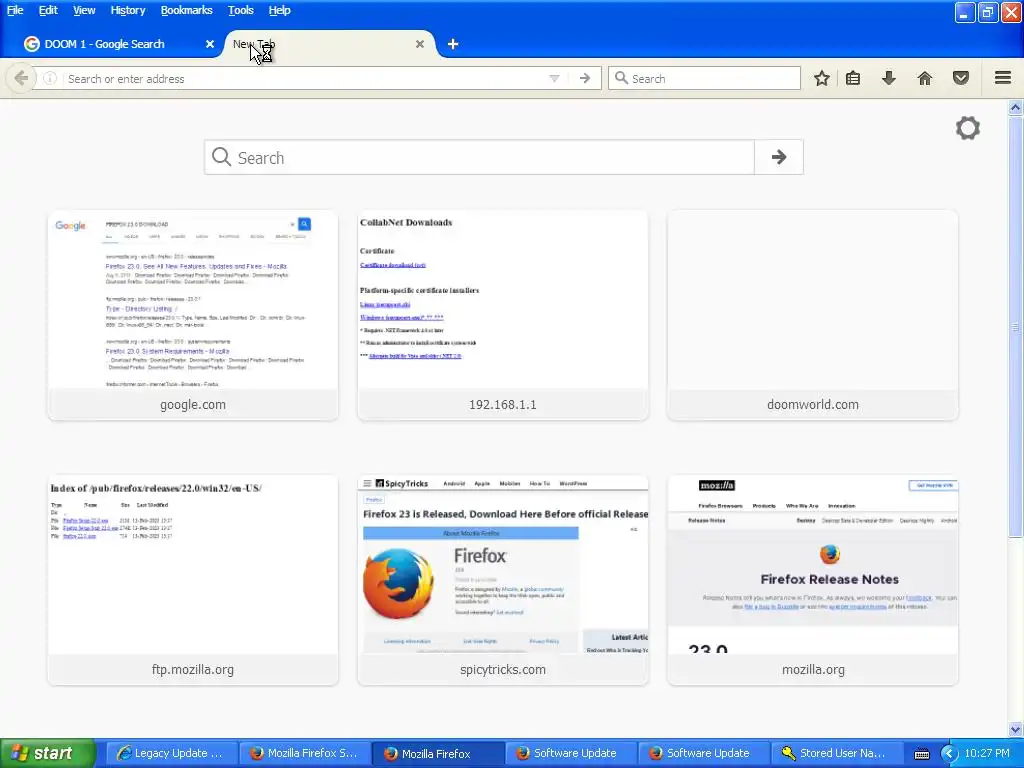Open the mozilla.org top site tile
The image size is (1024, 768).
coord(812,580)
